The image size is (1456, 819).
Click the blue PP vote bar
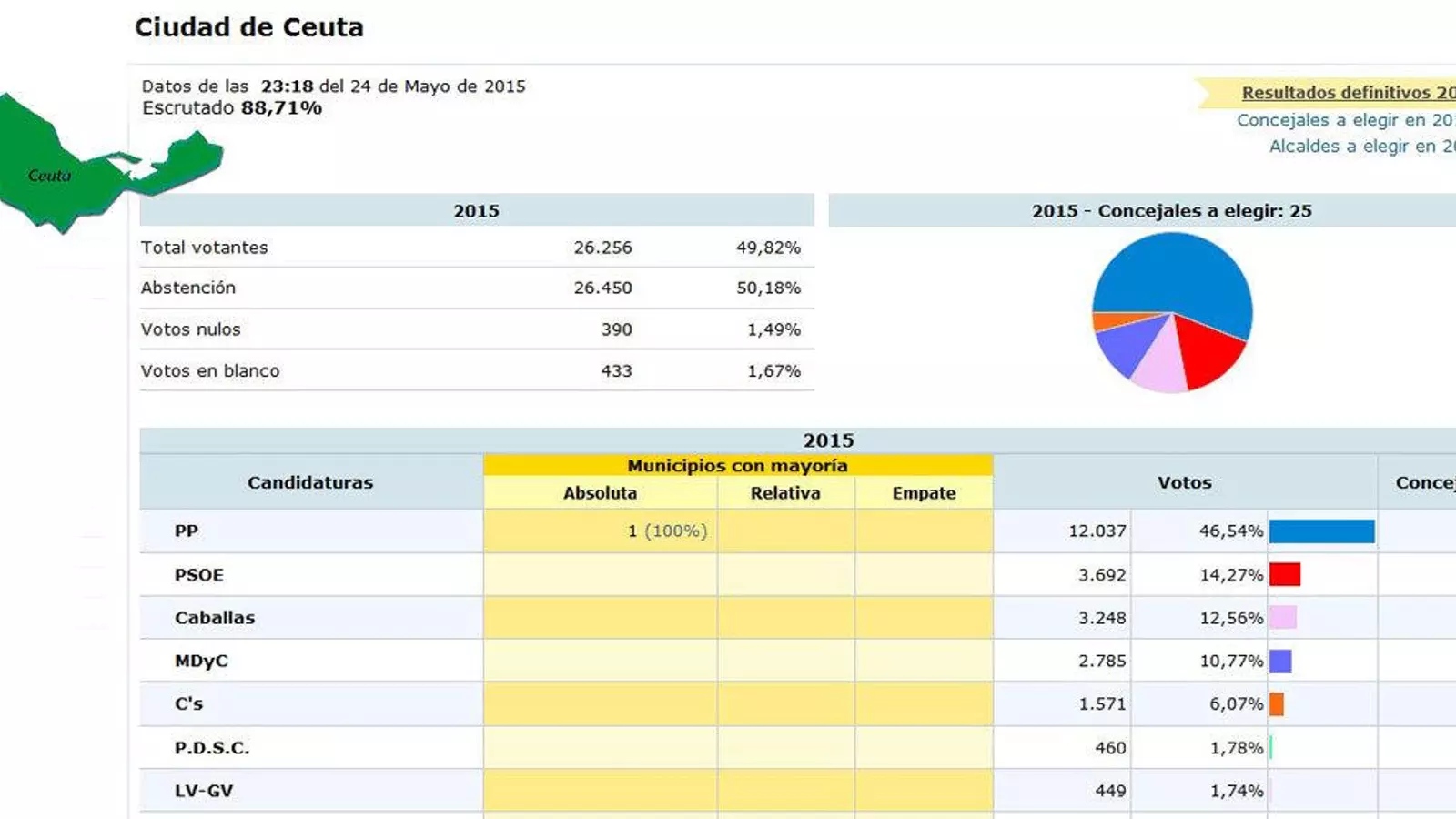pyautogui.click(x=1321, y=531)
